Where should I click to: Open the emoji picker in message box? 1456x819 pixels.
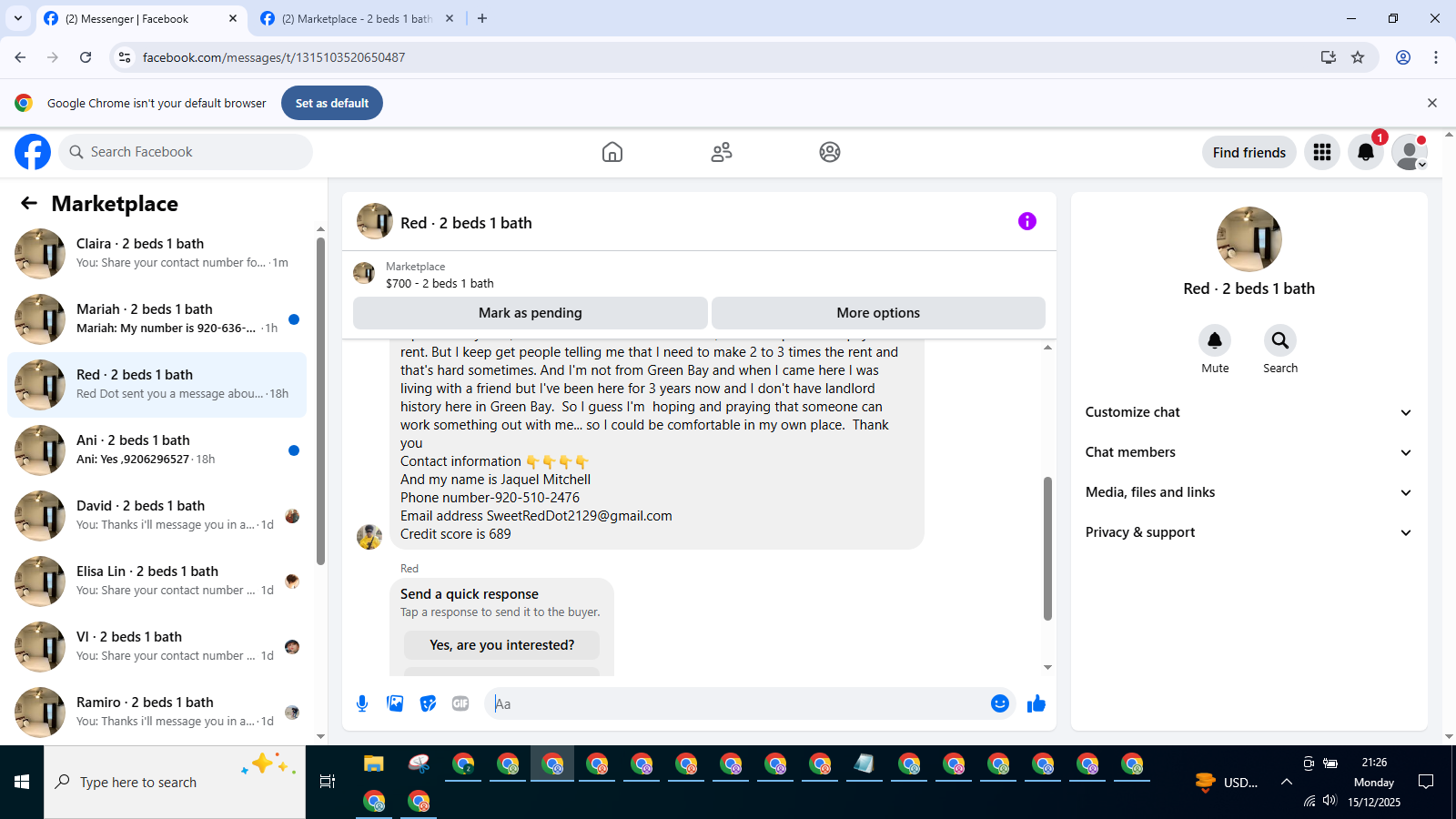tap(1000, 703)
